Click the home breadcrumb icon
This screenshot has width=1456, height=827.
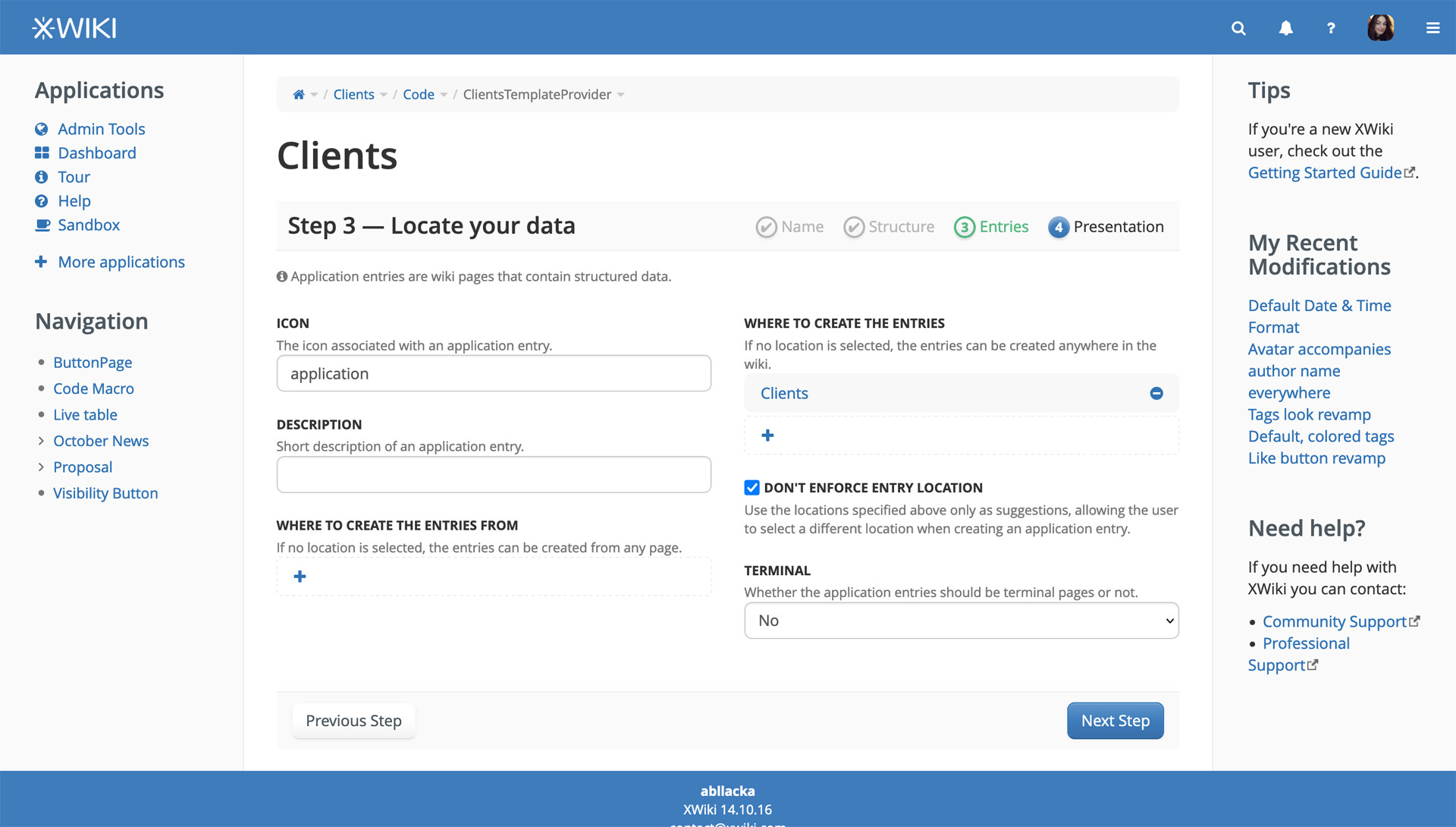coord(299,95)
